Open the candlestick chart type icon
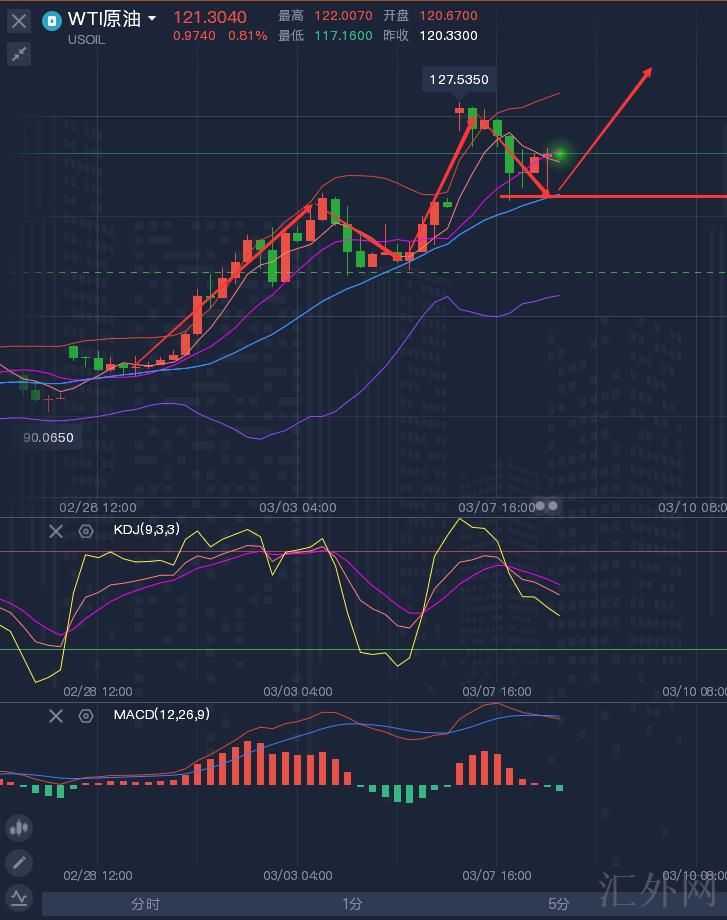The width and height of the screenshot is (727, 920). 19,828
